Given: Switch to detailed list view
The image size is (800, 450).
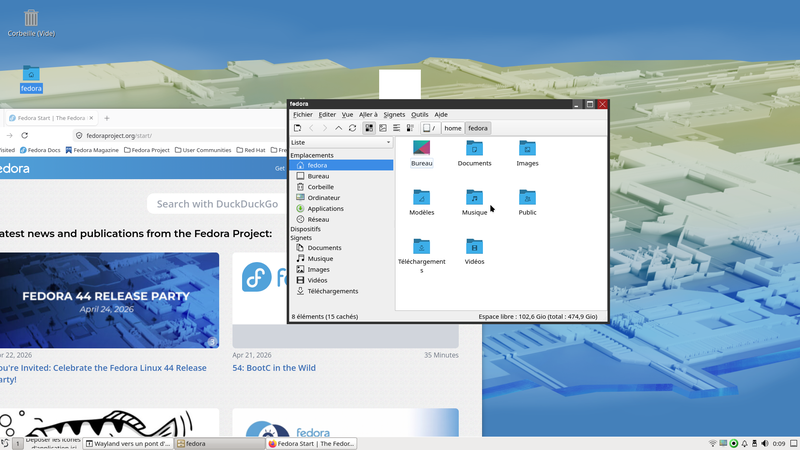Looking at the screenshot, I should 396,128.
